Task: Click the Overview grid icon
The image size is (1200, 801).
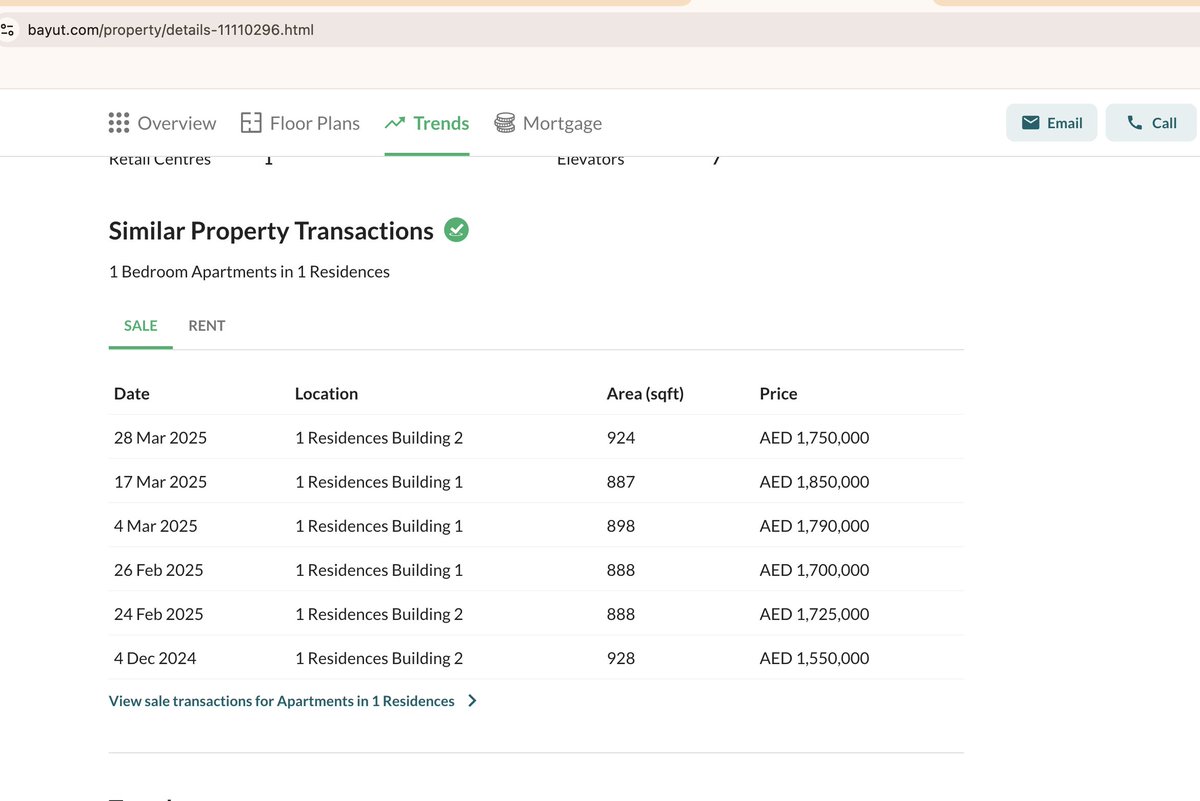Action: point(118,123)
